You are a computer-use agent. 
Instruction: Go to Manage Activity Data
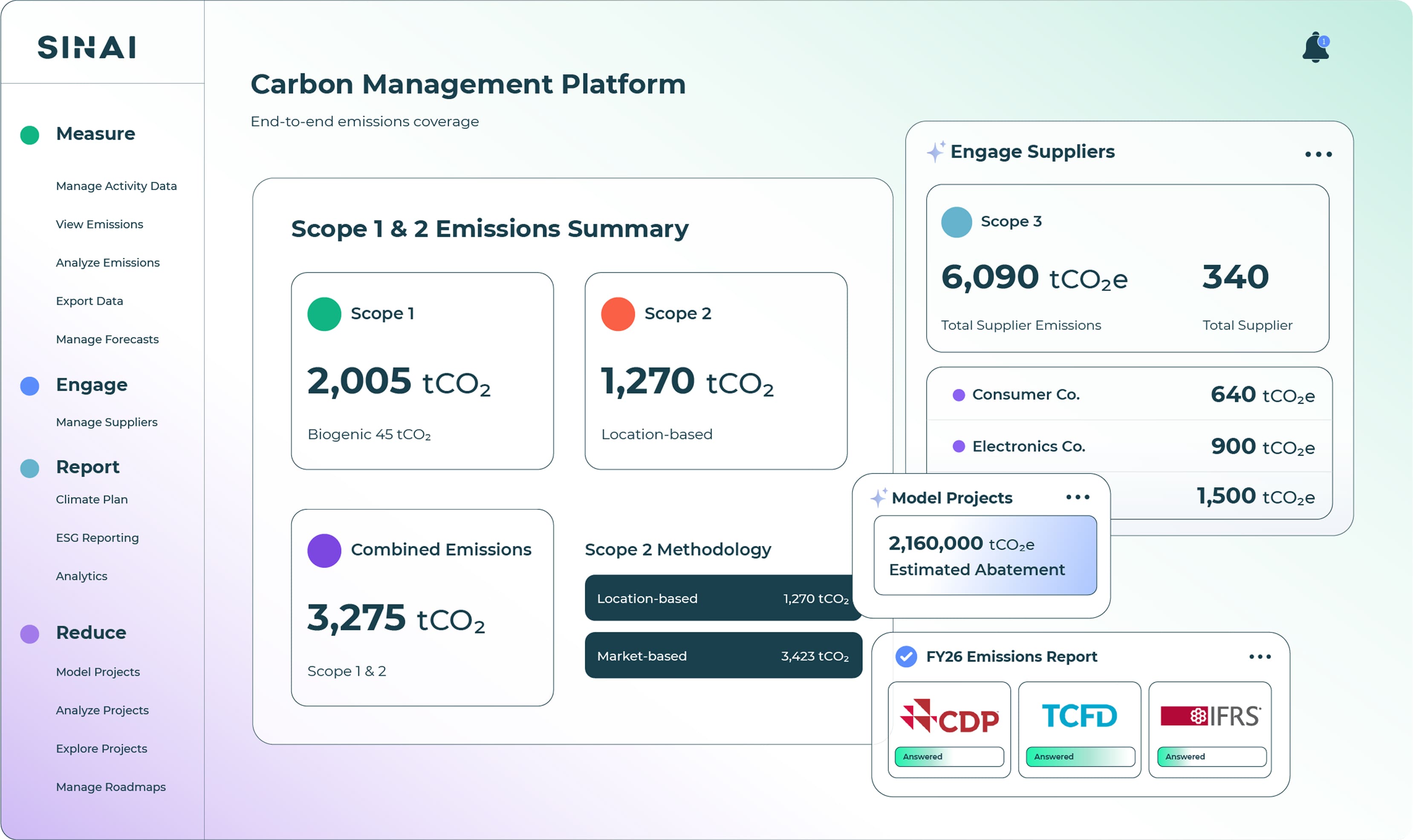click(117, 186)
